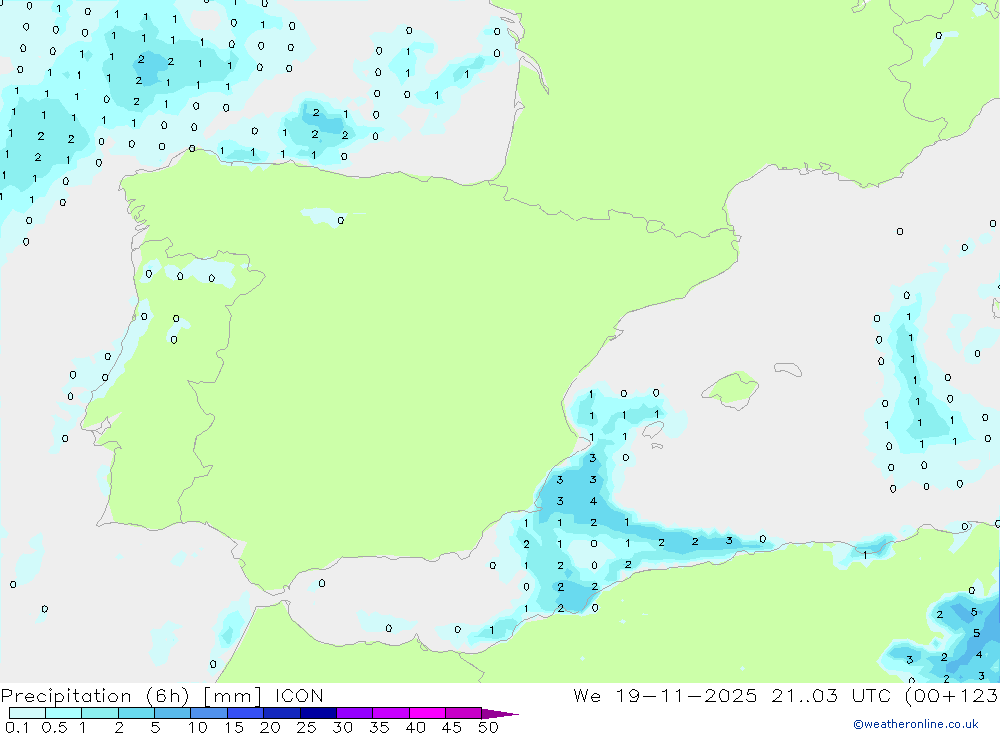
Task: Click the over-50 mm legend arrow tip
Action: point(501,714)
